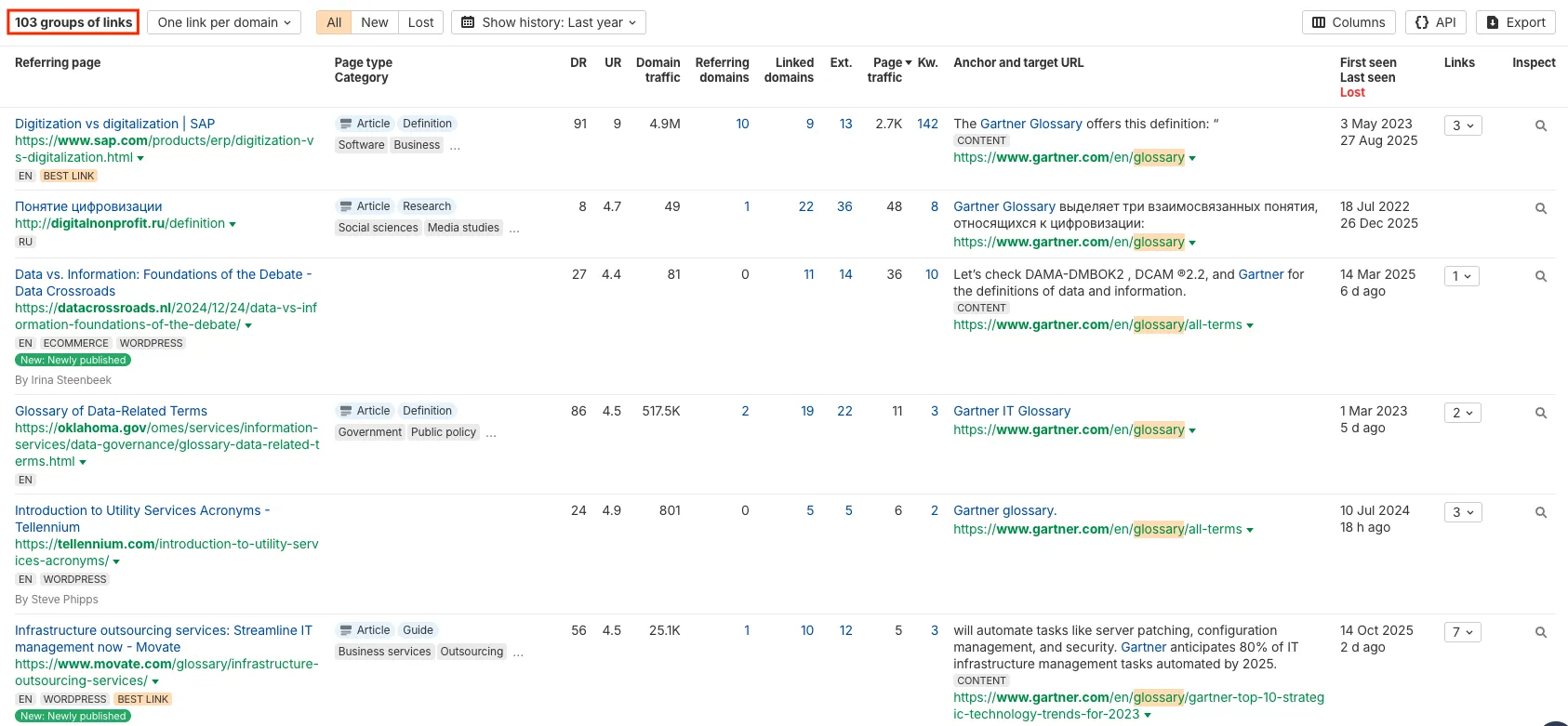
Task: Open inspect for oklahoma.gov glossary row
Action: (x=1540, y=413)
